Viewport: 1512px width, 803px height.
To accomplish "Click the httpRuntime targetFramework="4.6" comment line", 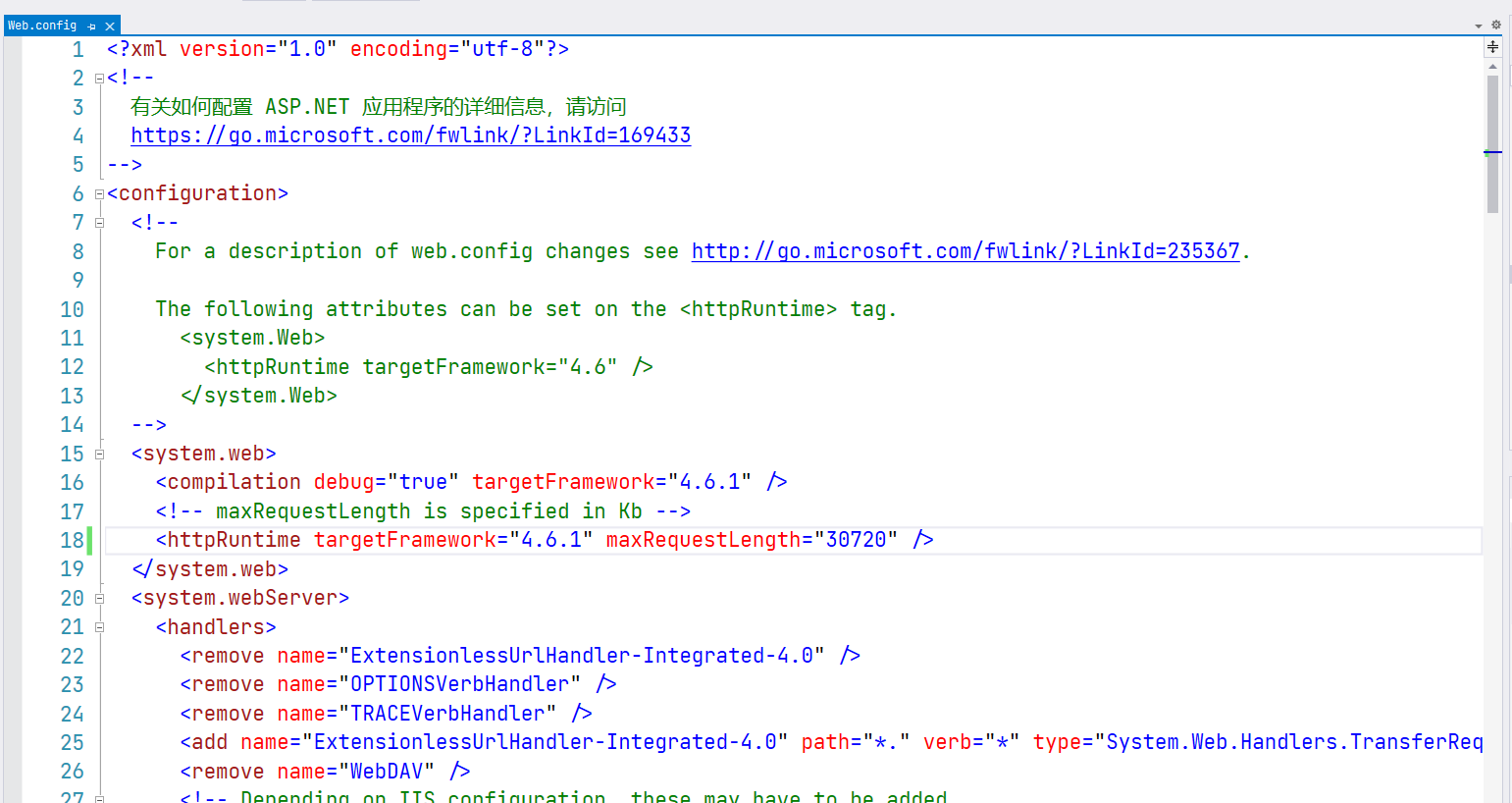I will (429, 367).
